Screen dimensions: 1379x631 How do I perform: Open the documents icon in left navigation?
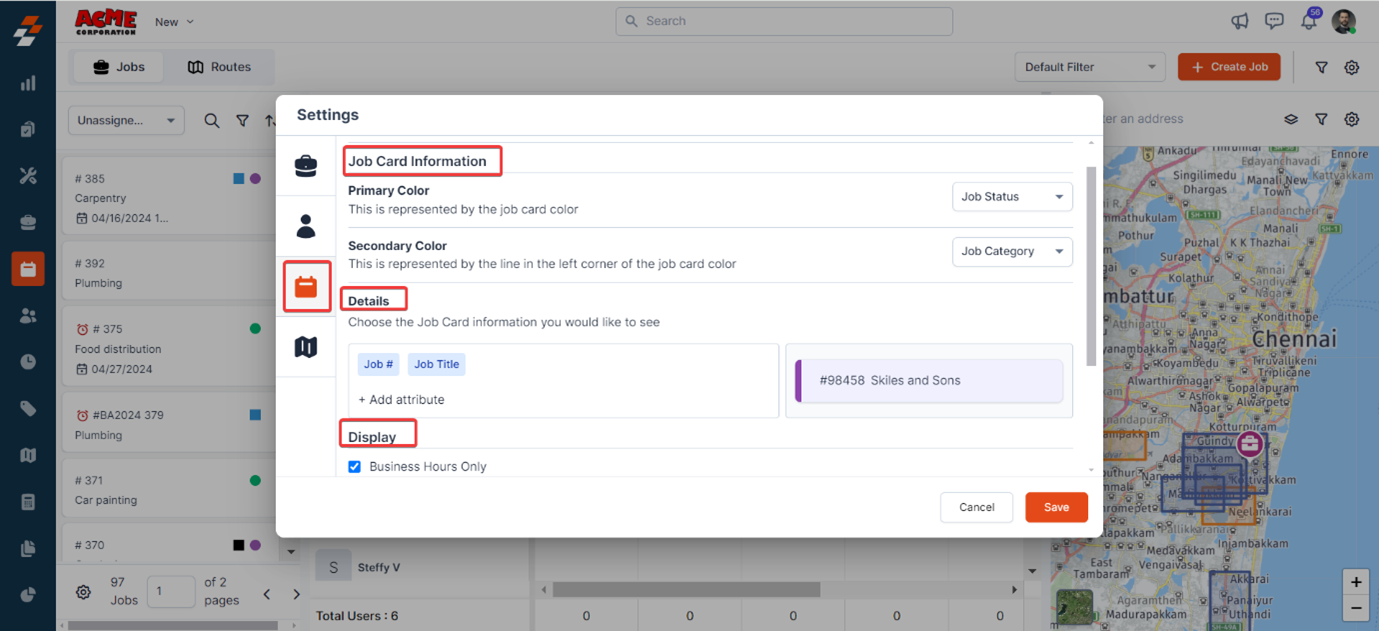pos(28,548)
